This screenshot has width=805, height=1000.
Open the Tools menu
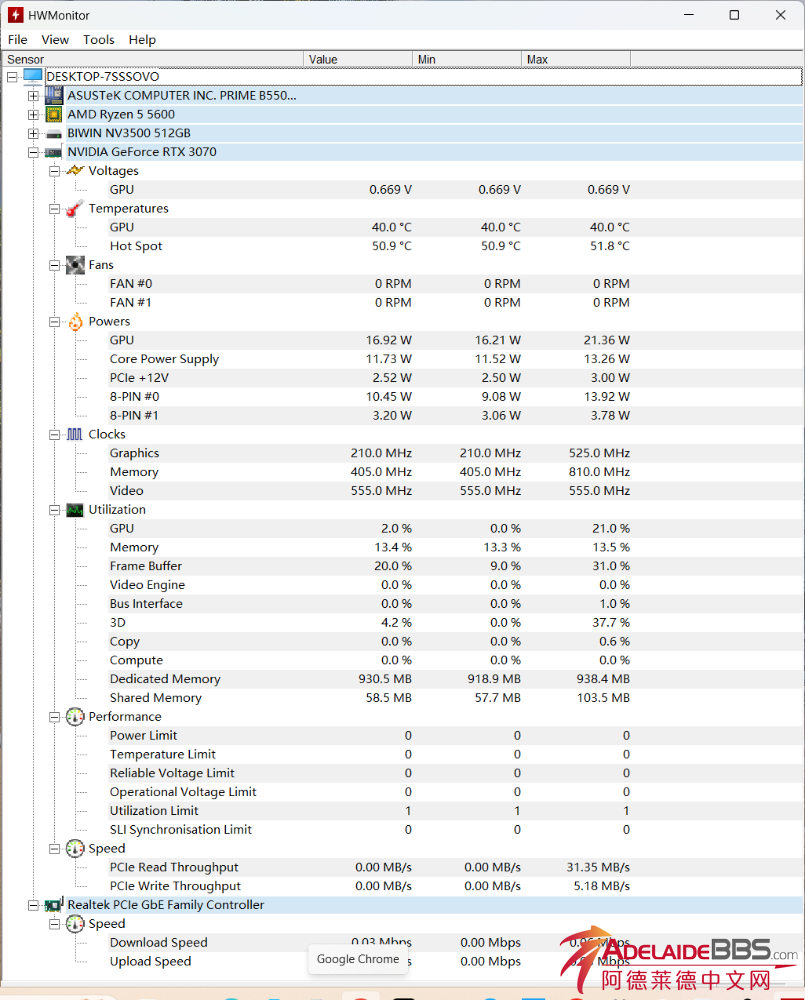pyautogui.click(x=97, y=39)
